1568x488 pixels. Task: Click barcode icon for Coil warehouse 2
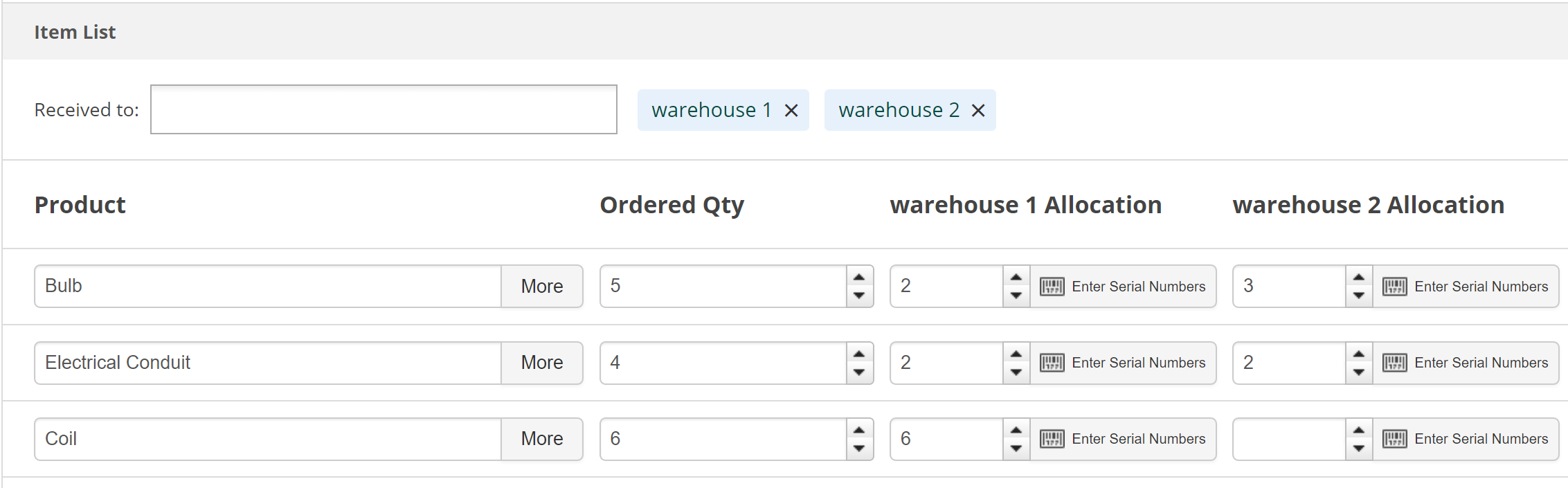point(1394,439)
